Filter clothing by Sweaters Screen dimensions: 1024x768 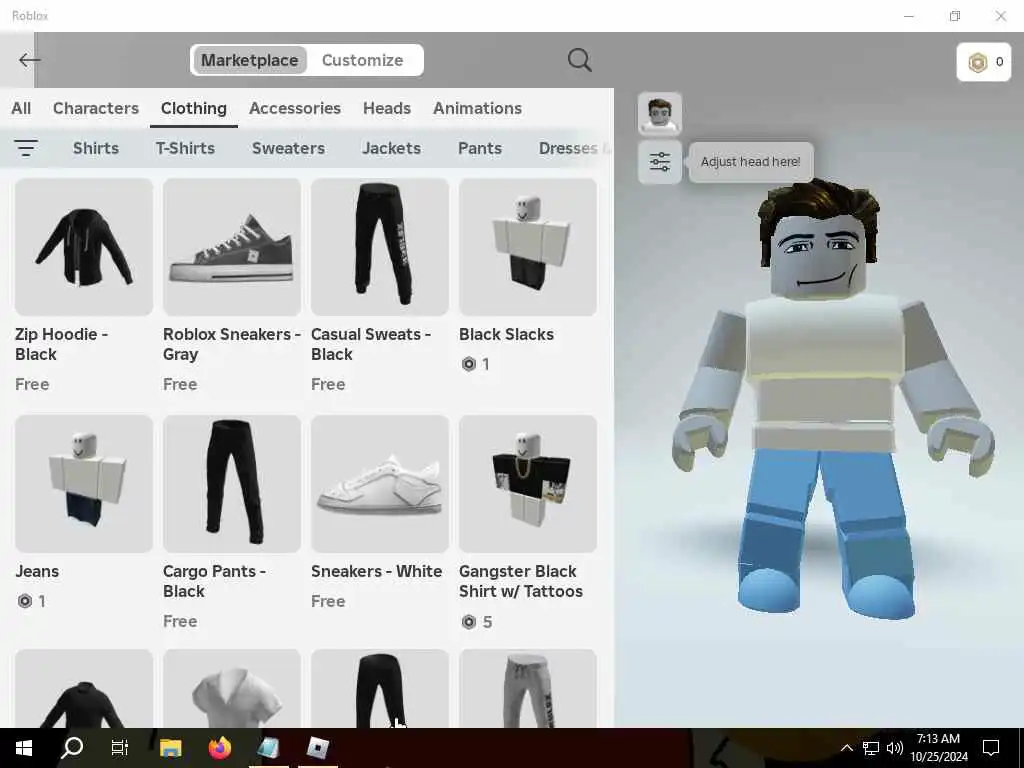tap(289, 148)
